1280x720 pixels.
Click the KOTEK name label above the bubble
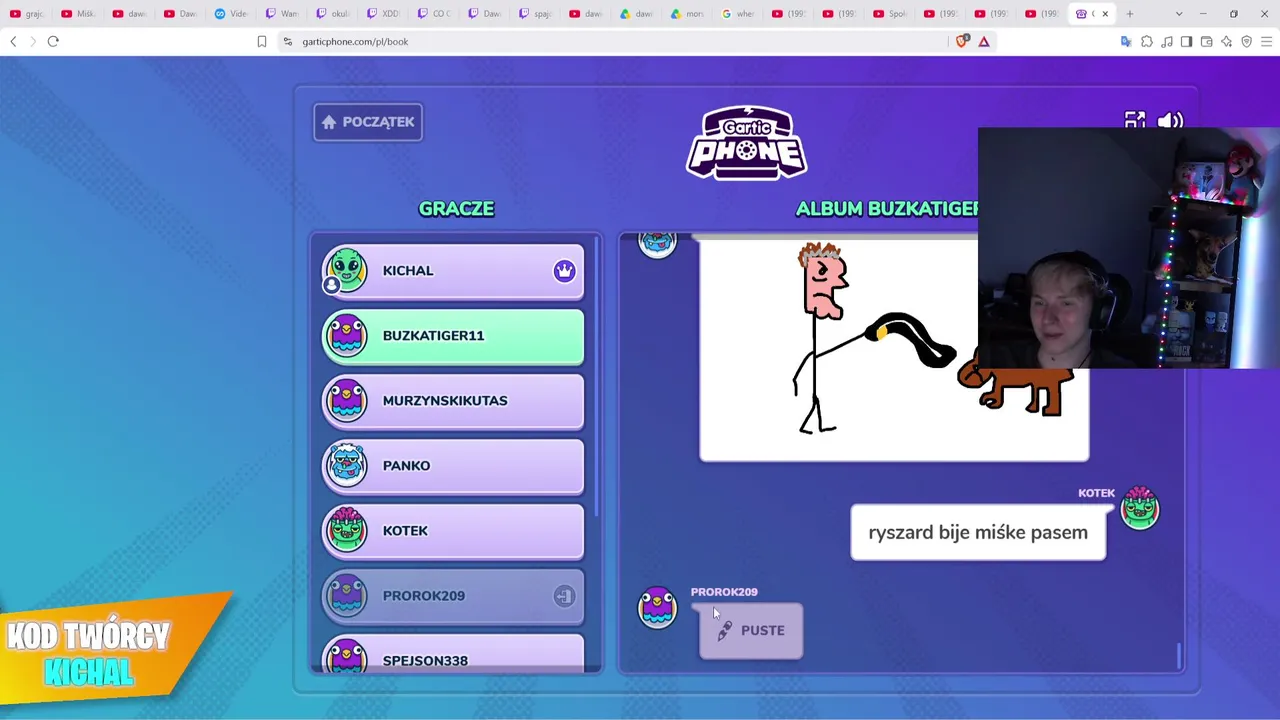point(1096,493)
